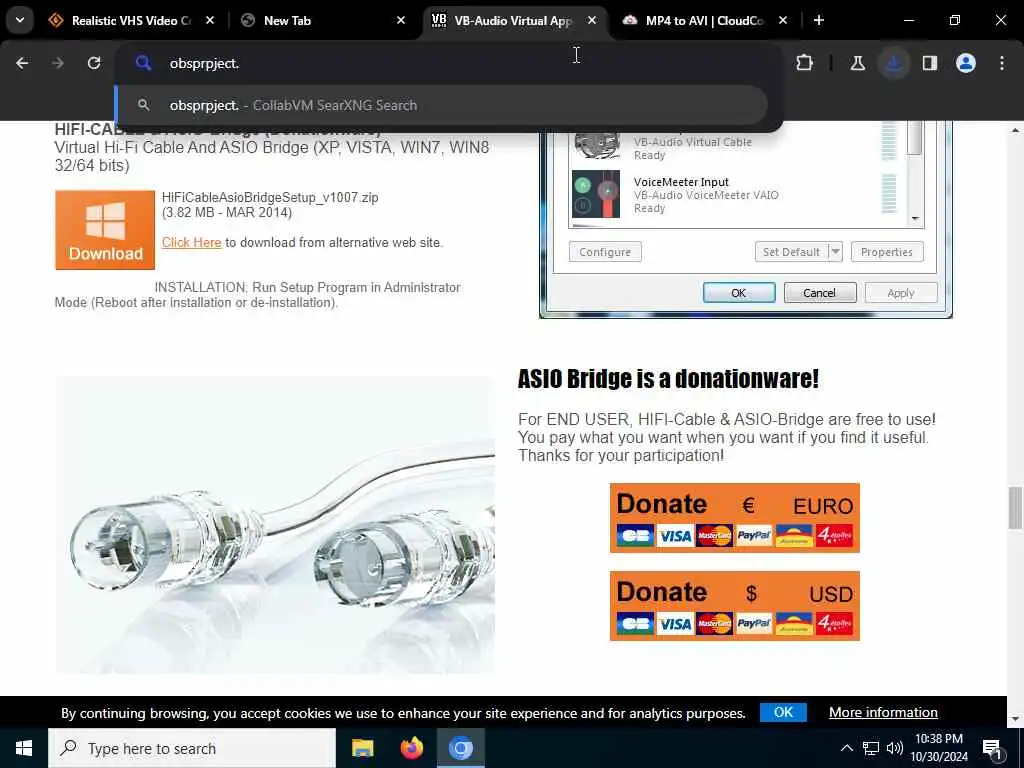Screen dimensions: 1024x768
Task: Launch Firefox from the taskbar
Action: tap(411, 748)
